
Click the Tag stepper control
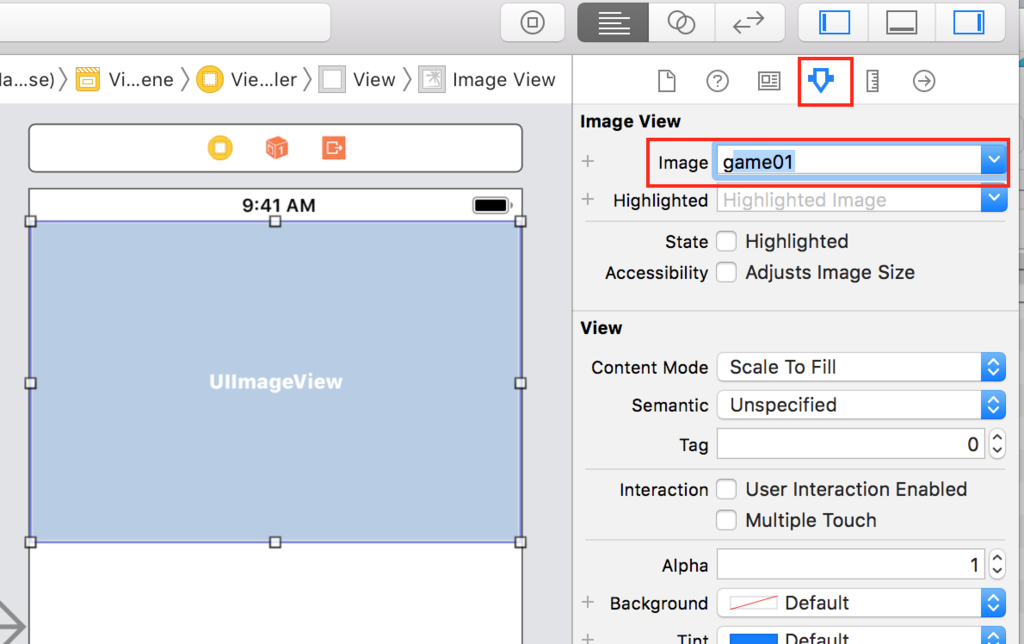pyautogui.click(x=997, y=443)
